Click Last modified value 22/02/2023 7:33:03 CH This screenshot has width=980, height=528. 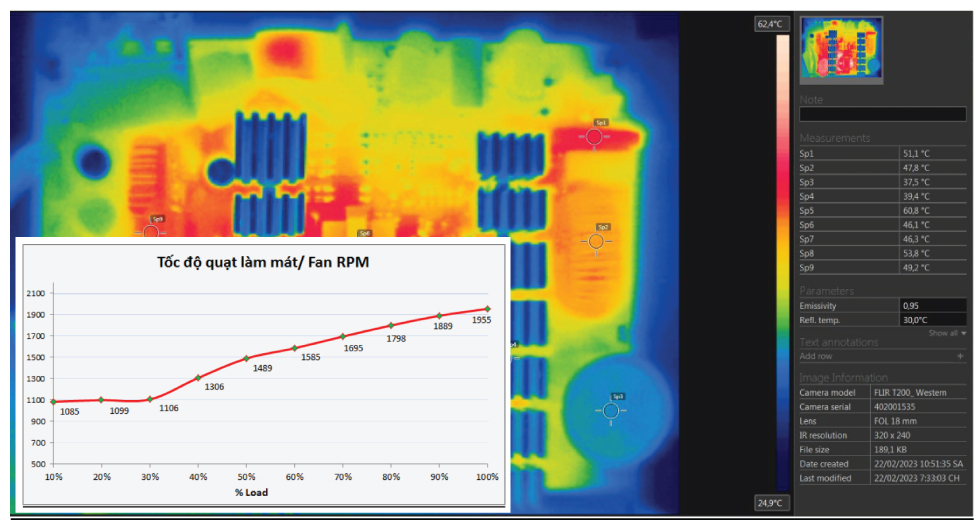(916, 479)
